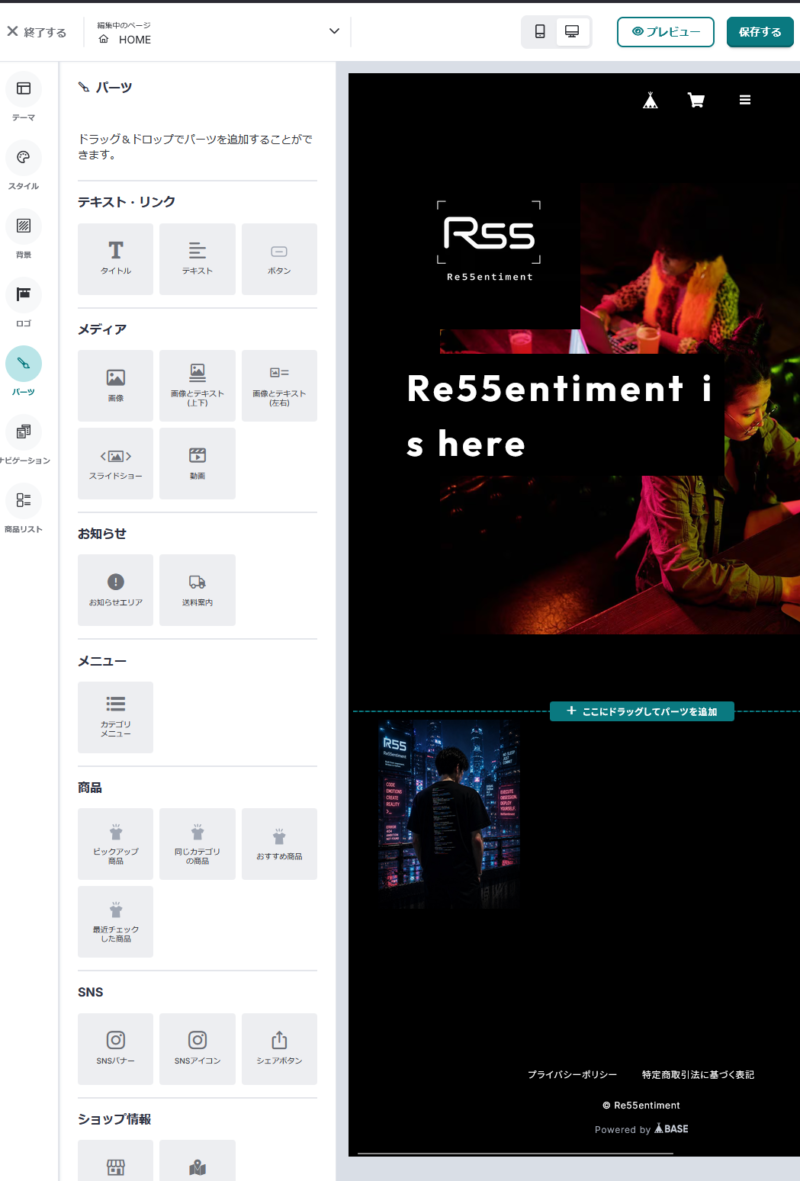Screen dimensions: 800x1181
Task: Select the カテゴリメニュー part
Action: click(x=115, y=717)
